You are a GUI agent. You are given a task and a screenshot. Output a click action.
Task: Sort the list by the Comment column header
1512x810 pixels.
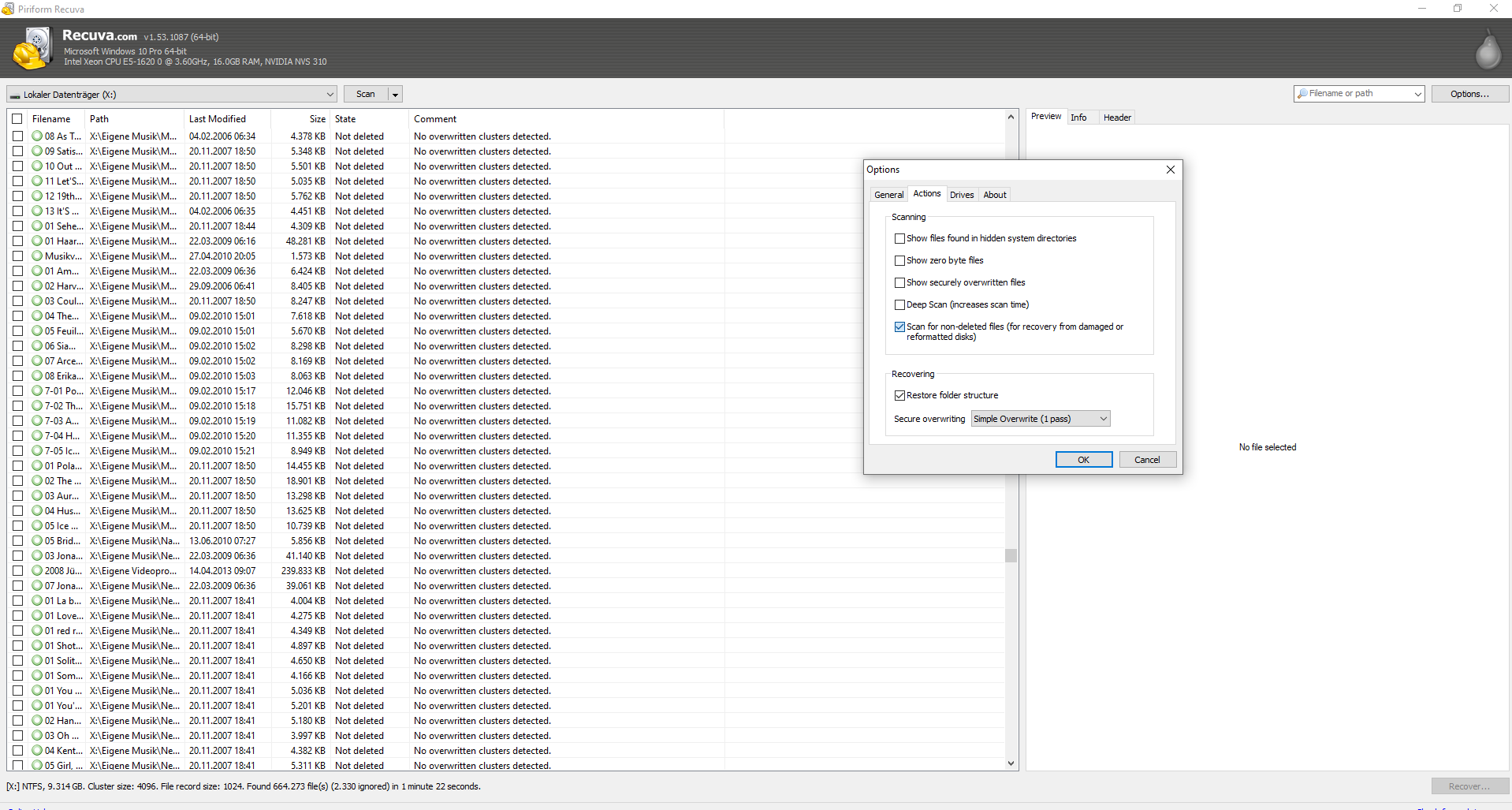566,119
